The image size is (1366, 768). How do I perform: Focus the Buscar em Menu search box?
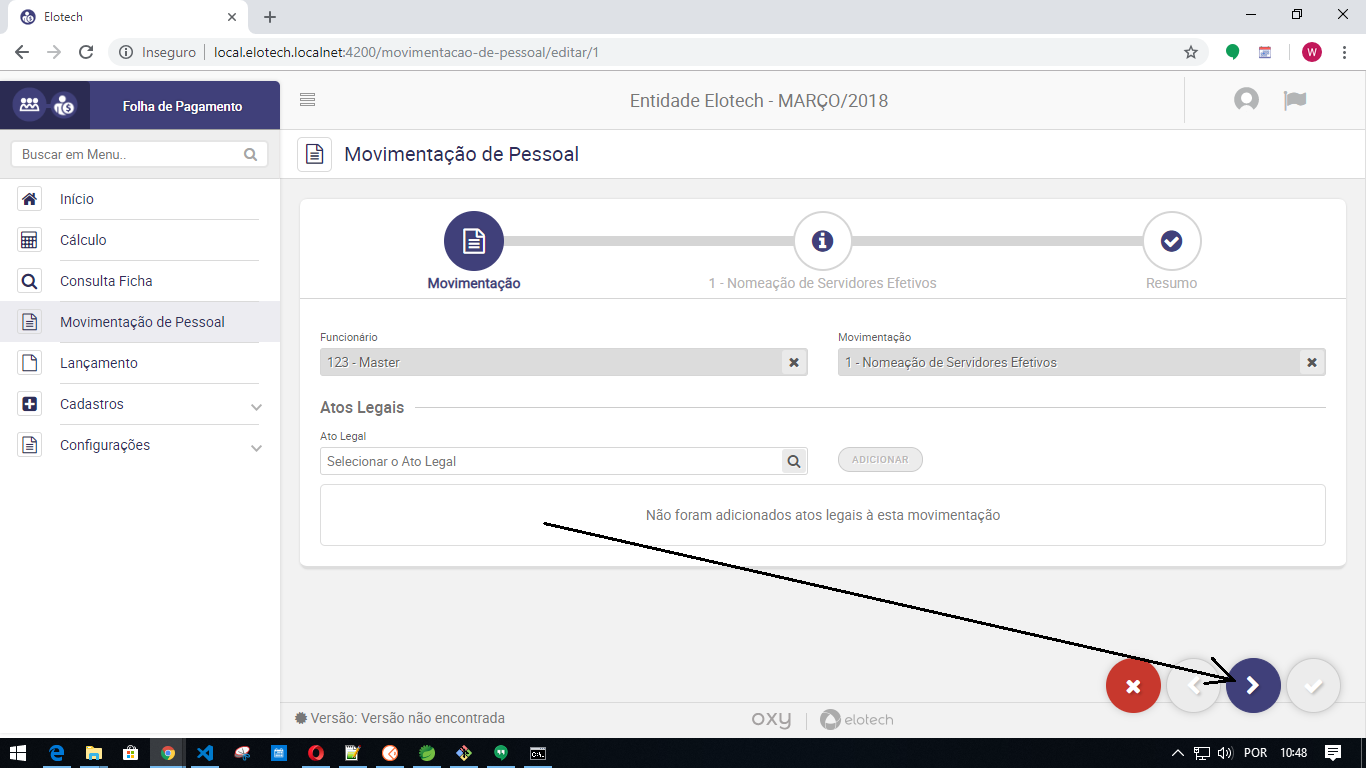coord(139,155)
